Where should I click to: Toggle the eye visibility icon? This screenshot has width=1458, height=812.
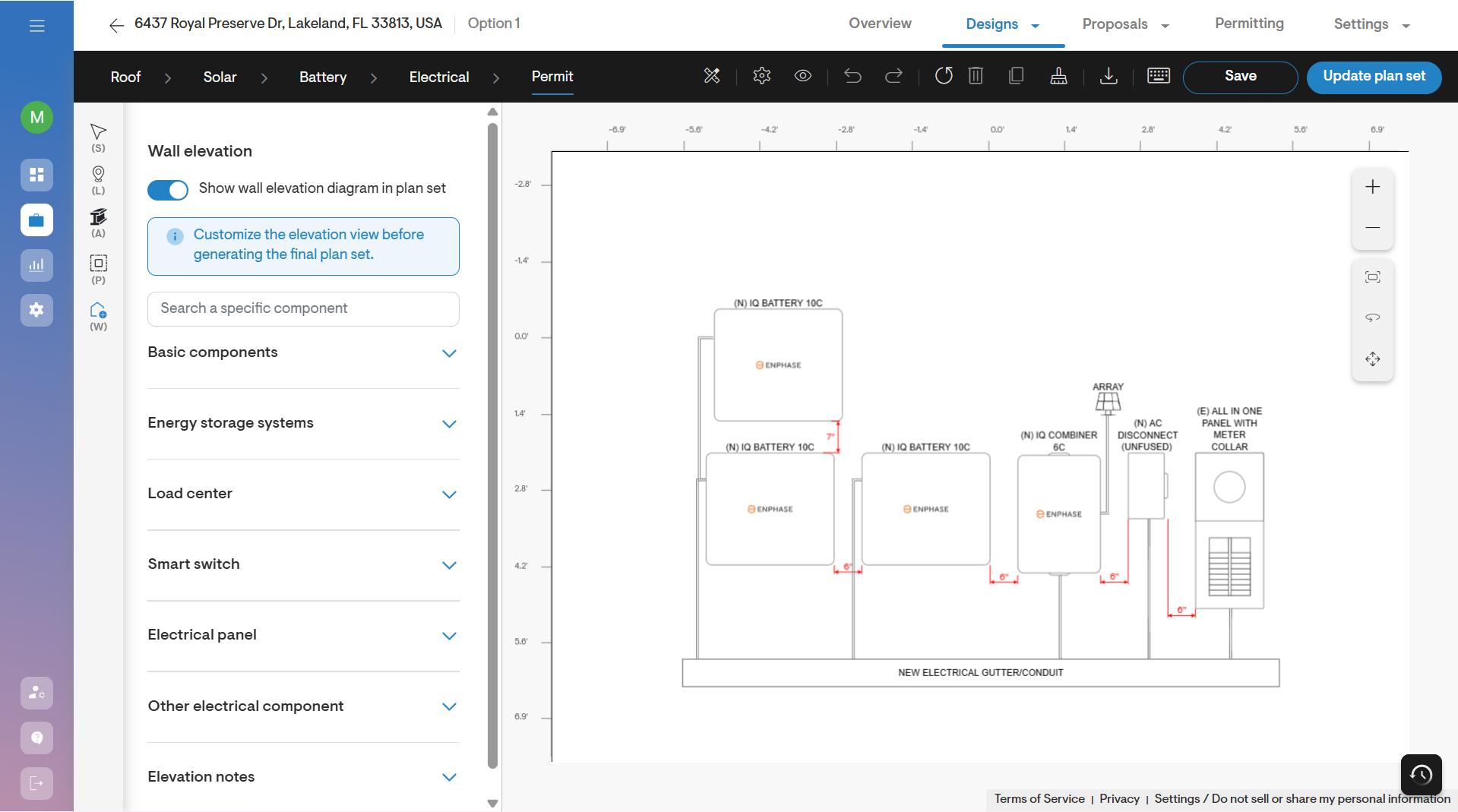click(x=802, y=76)
